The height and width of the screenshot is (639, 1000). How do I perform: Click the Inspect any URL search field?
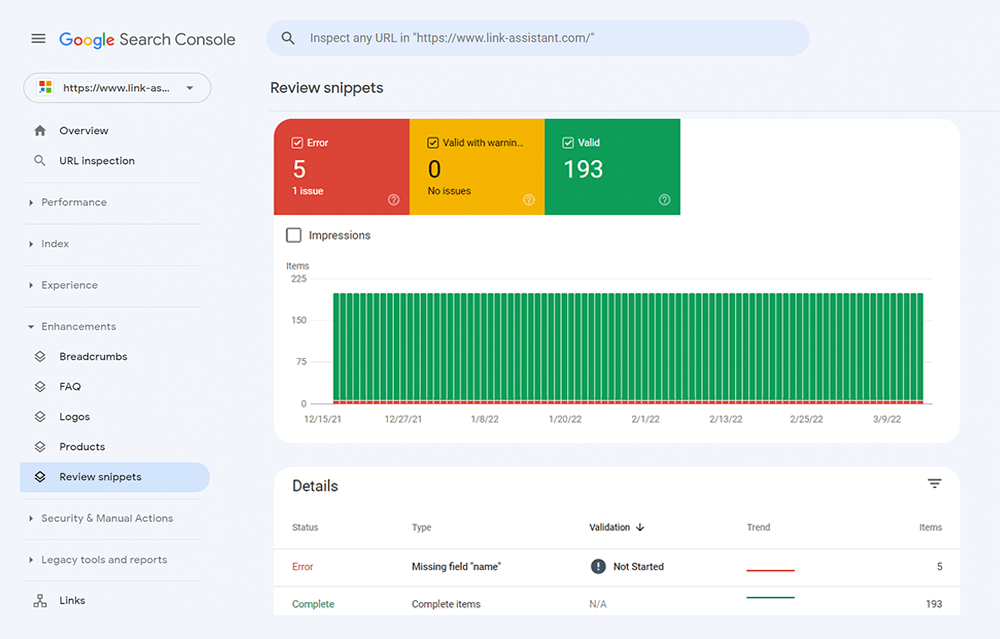pos(538,38)
